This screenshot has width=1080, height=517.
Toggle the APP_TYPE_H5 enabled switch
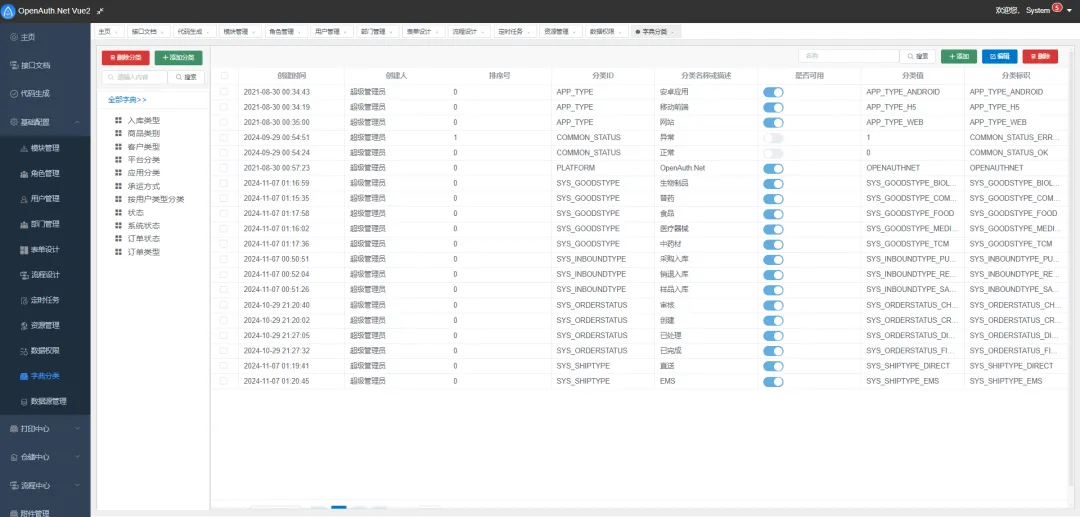click(773, 107)
